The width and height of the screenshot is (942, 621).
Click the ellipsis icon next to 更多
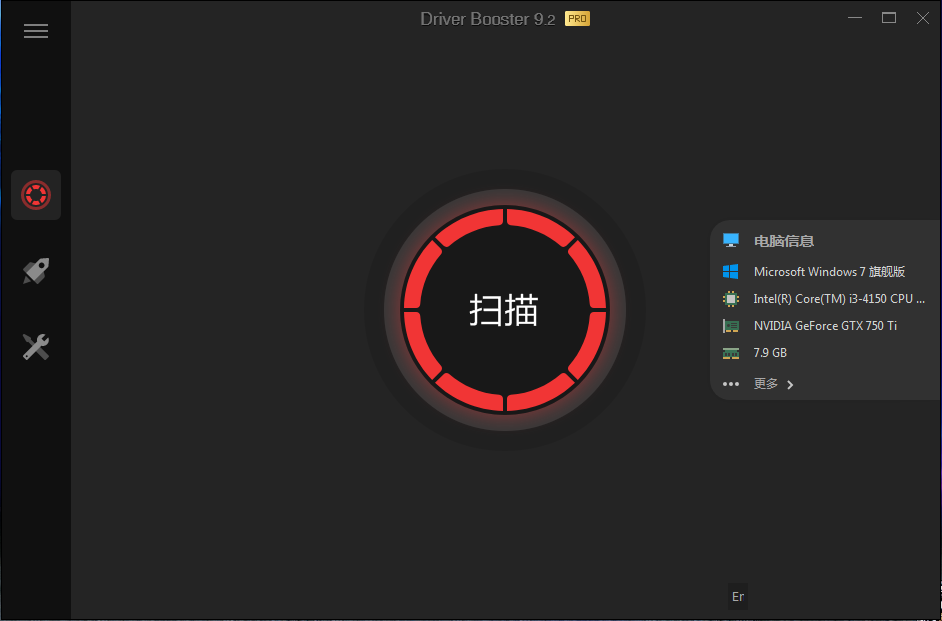point(731,383)
